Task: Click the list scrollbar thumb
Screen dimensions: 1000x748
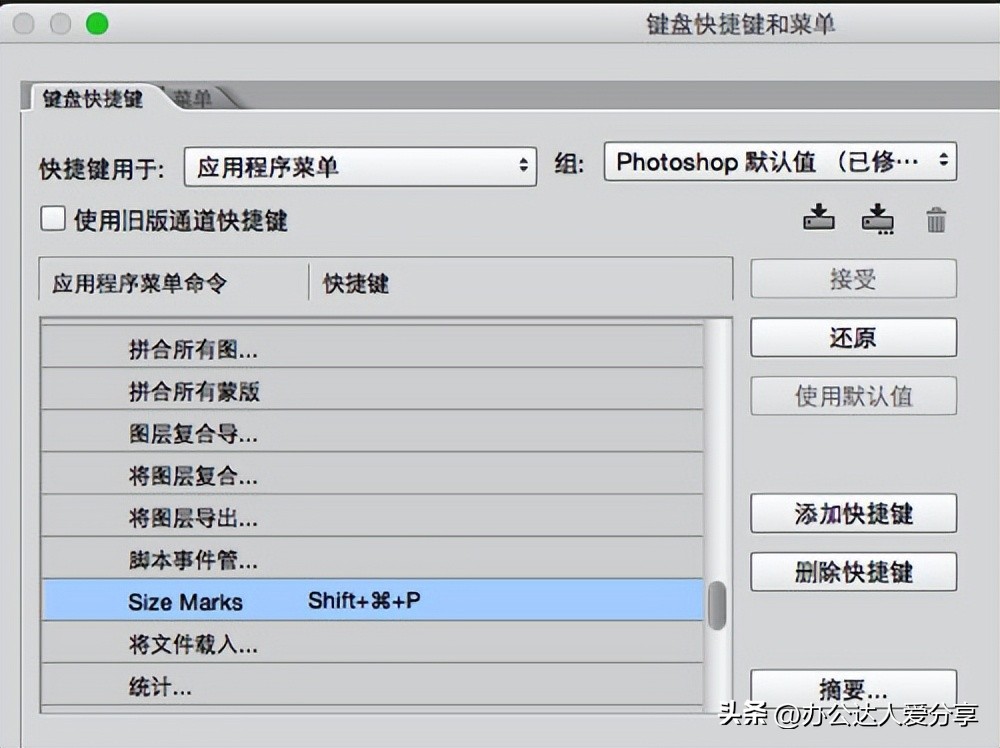Action: pyautogui.click(x=716, y=606)
